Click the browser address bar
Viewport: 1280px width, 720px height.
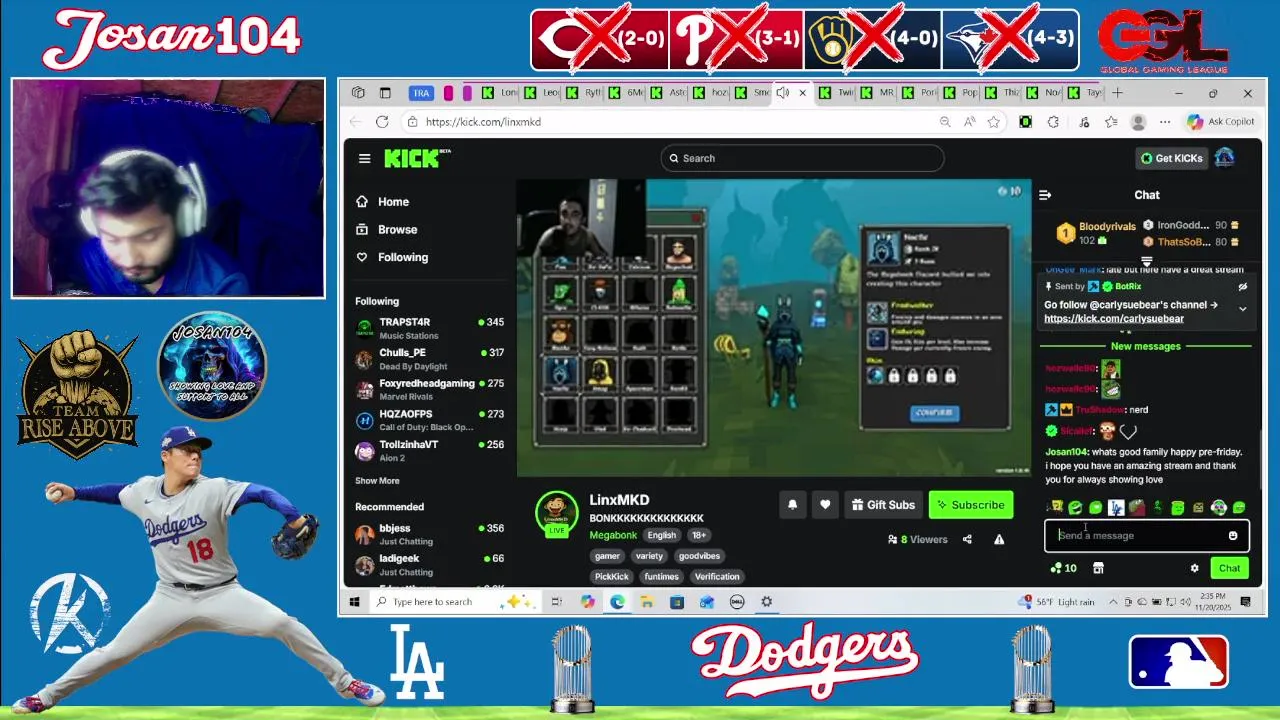(x=670, y=122)
